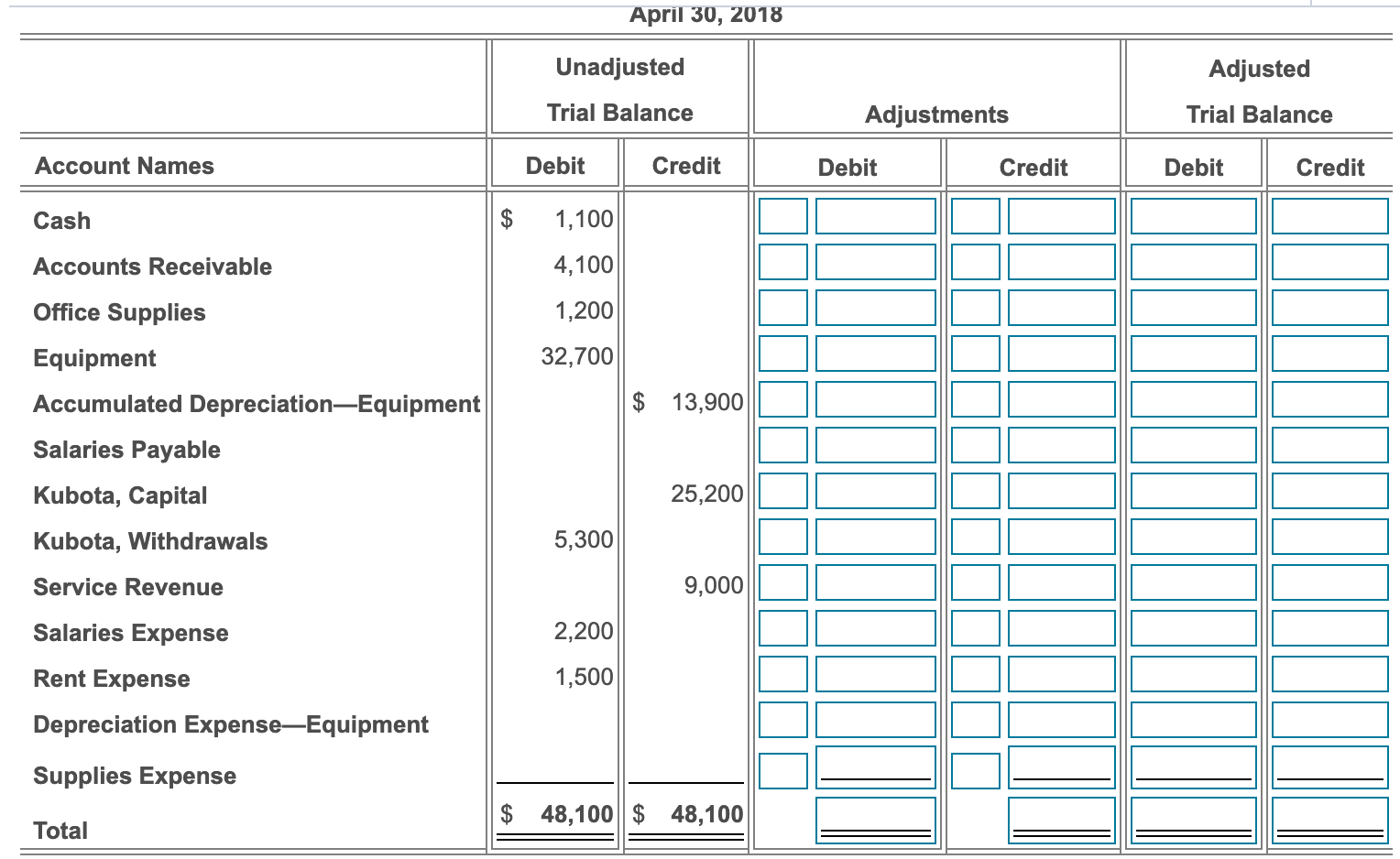Image resolution: width=1400 pixels, height=859 pixels.
Task: Select Salaries Payable adjustments credit amount field
Action: [x=1062, y=445]
